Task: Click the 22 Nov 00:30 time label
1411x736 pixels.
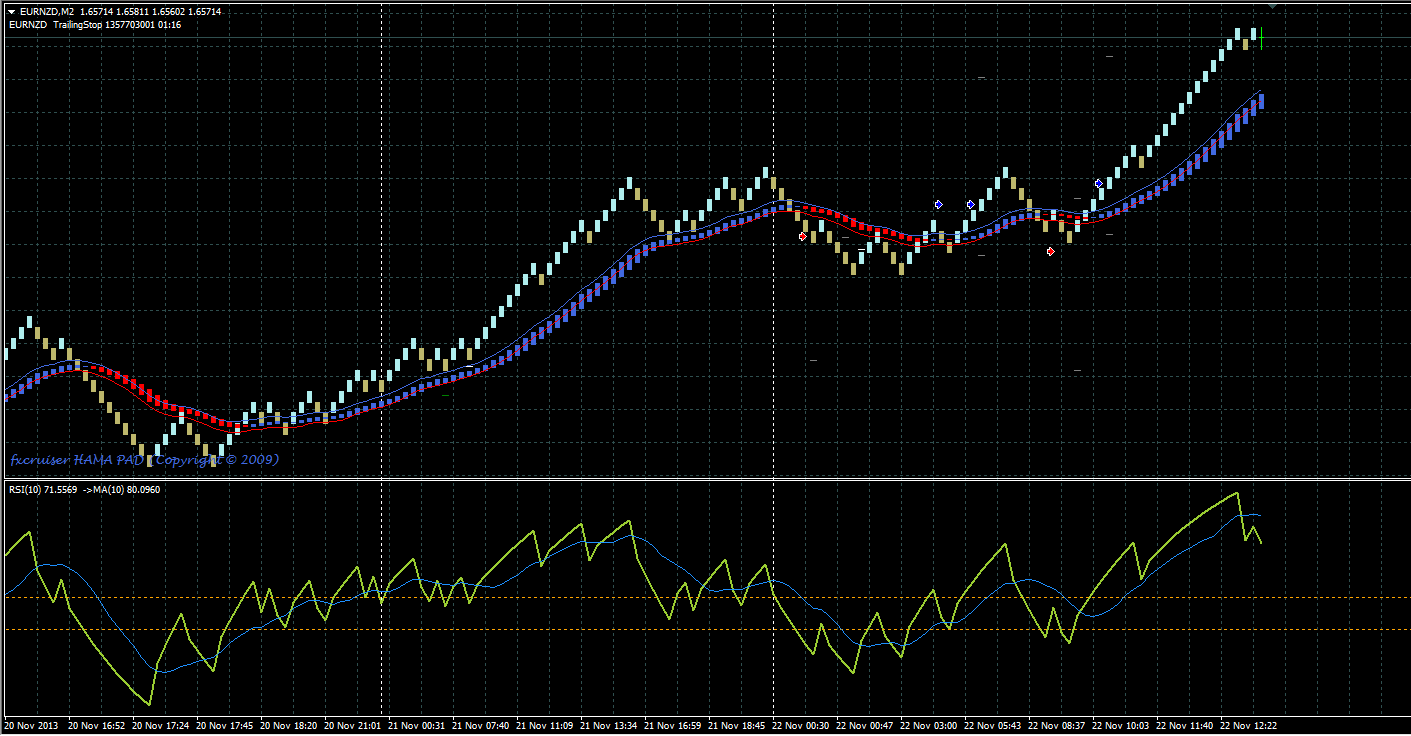Action: (x=801, y=725)
